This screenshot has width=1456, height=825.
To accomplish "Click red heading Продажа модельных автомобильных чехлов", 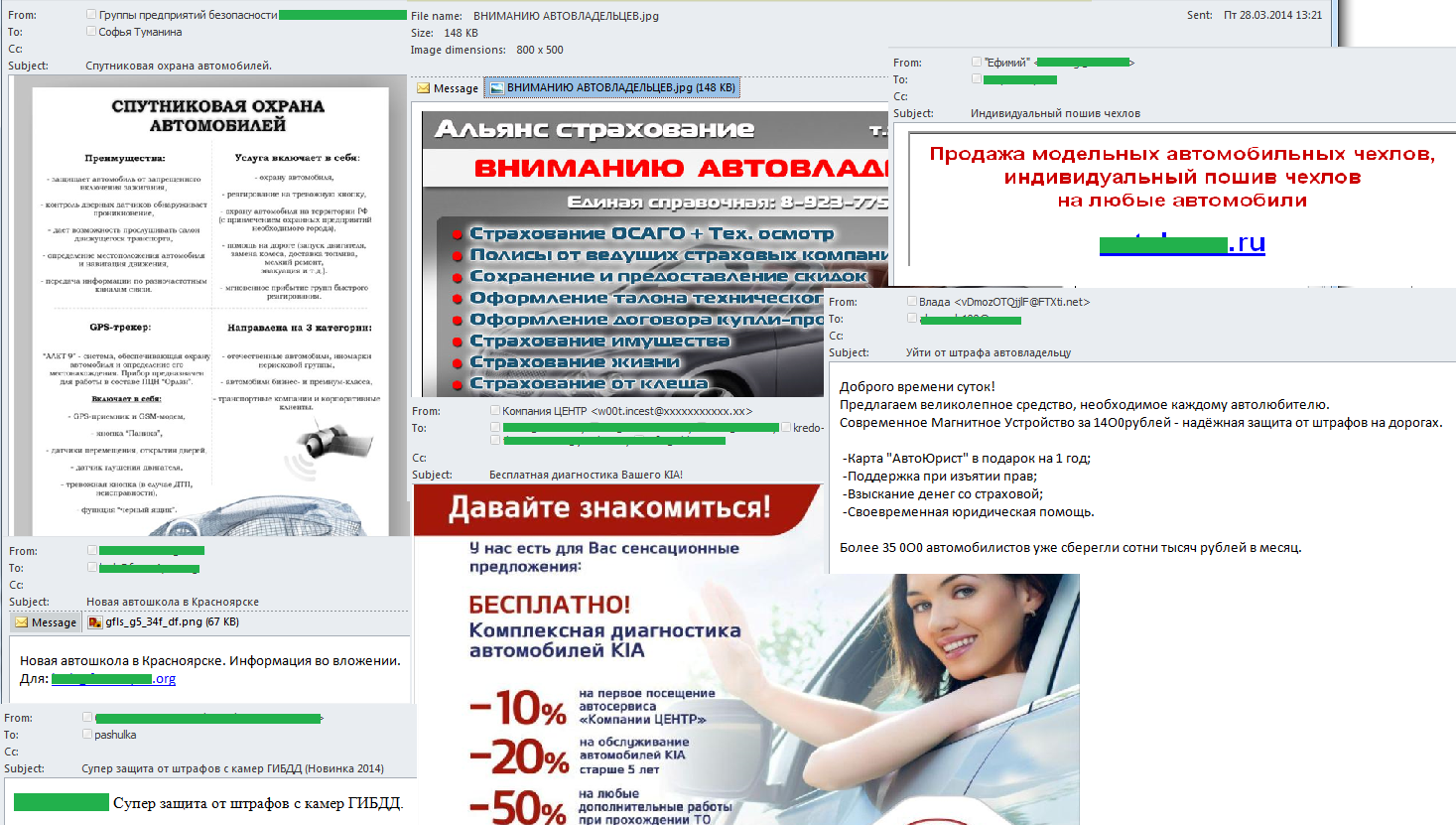I will [1182, 154].
